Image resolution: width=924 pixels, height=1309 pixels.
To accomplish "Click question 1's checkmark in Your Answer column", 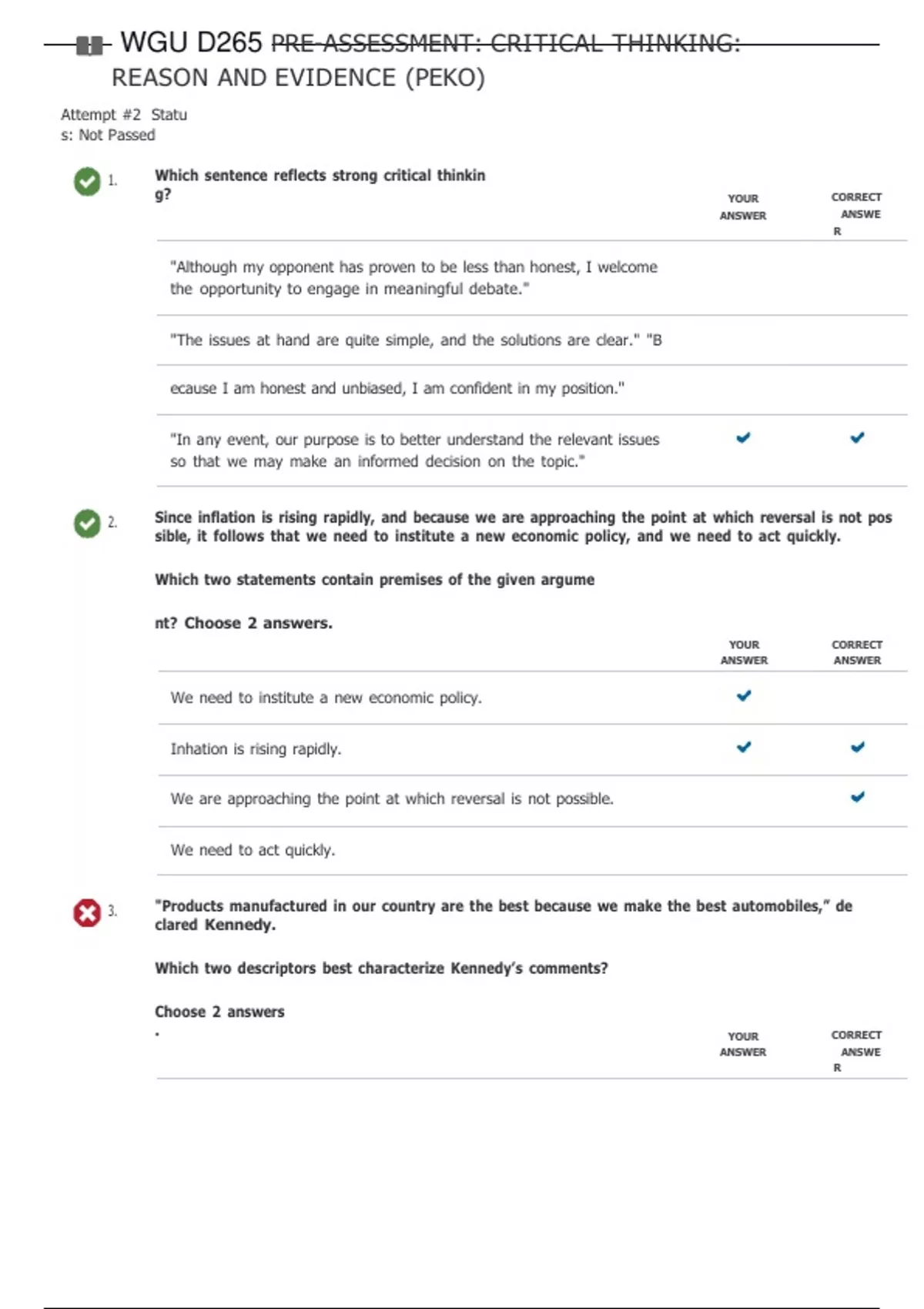I will (x=743, y=438).
